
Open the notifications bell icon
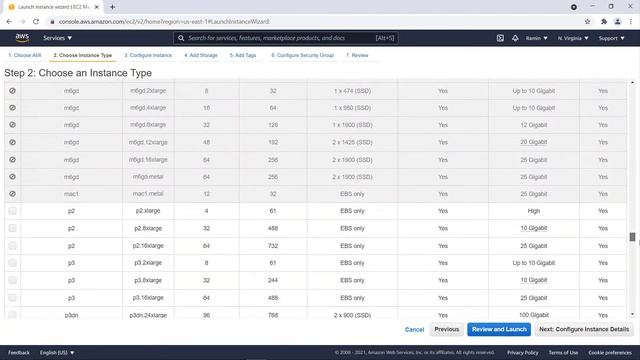[515, 38]
